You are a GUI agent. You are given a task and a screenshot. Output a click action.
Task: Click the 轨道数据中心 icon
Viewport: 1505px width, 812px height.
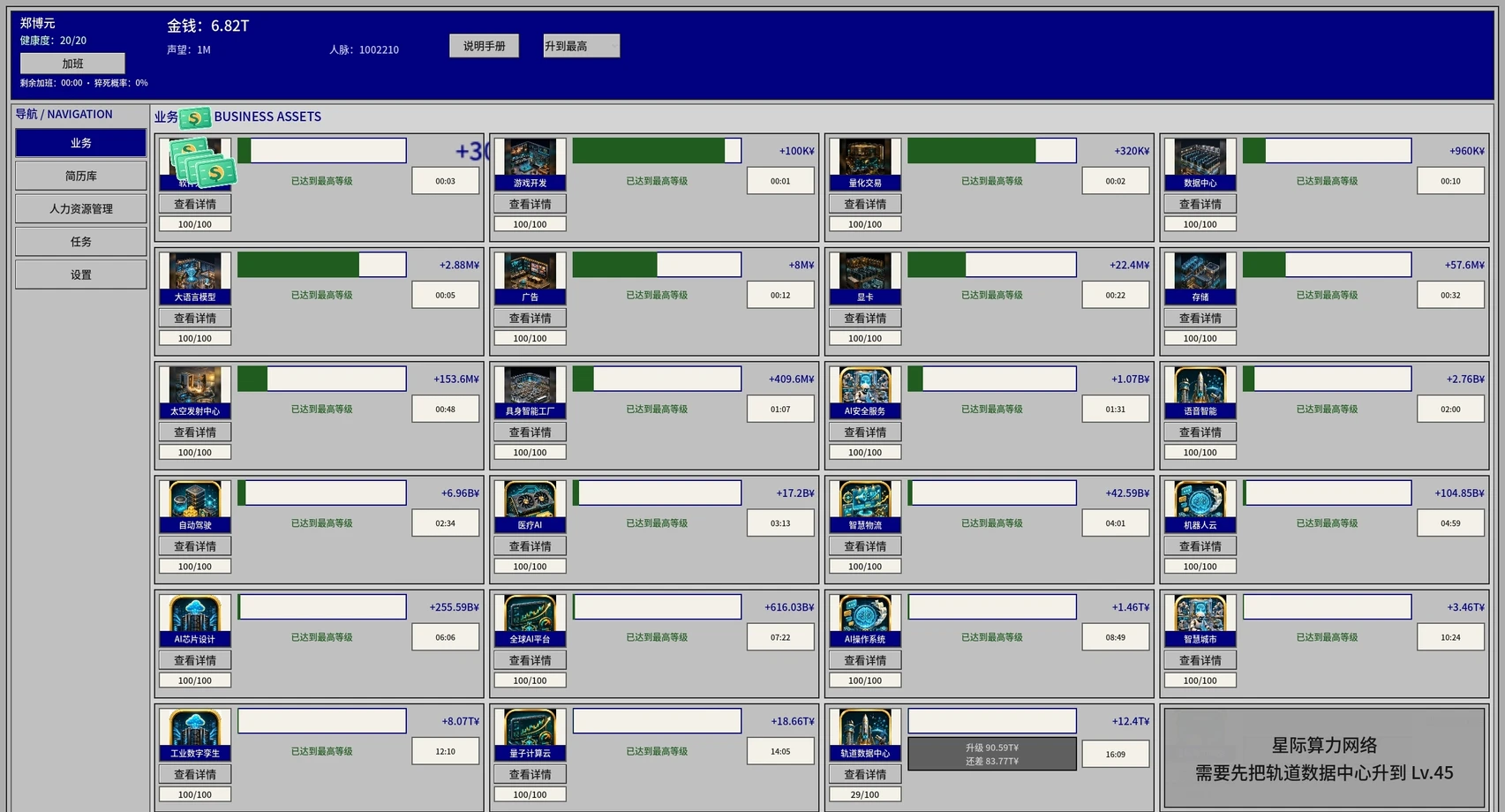865,734
